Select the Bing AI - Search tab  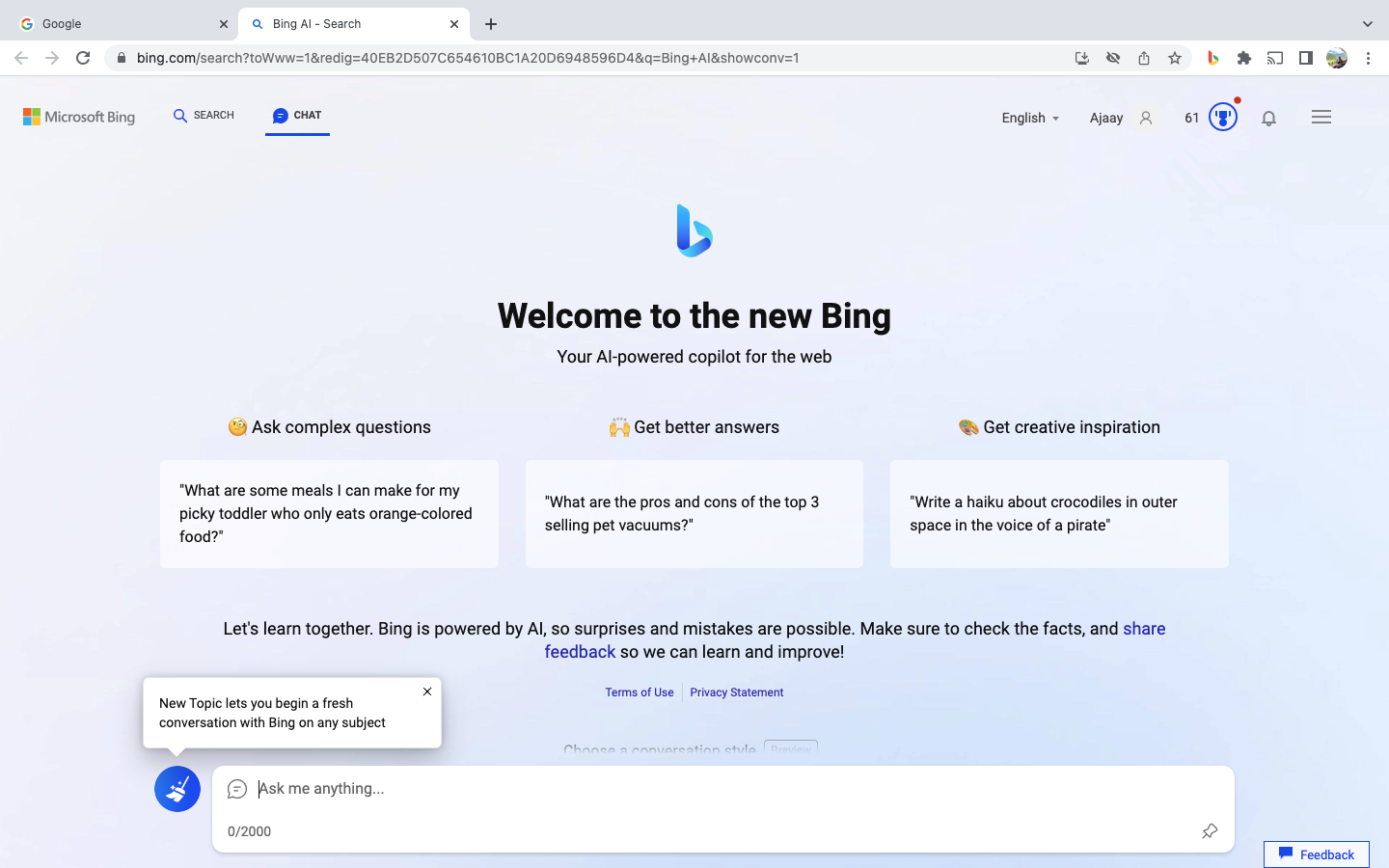click(x=354, y=24)
